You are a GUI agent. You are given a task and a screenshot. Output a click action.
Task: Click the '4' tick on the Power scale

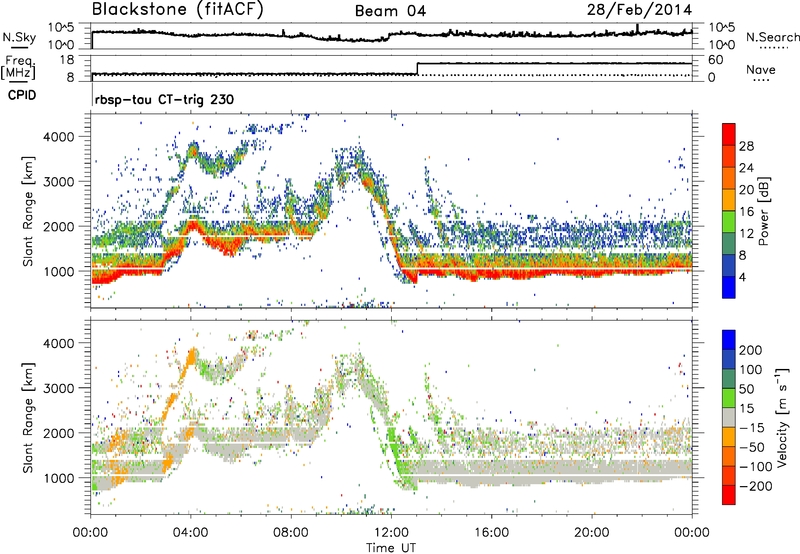742,277
